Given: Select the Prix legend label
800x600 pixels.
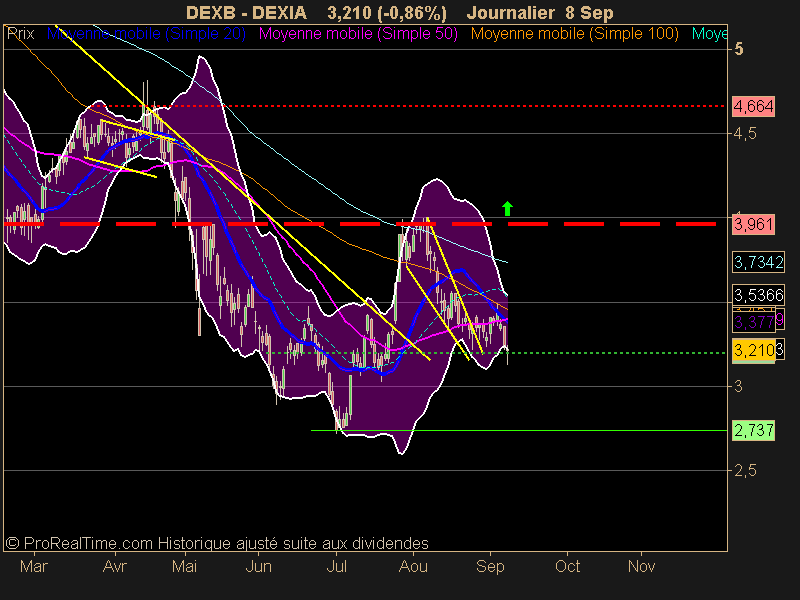Looking at the screenshot, I should click(21, 34).
